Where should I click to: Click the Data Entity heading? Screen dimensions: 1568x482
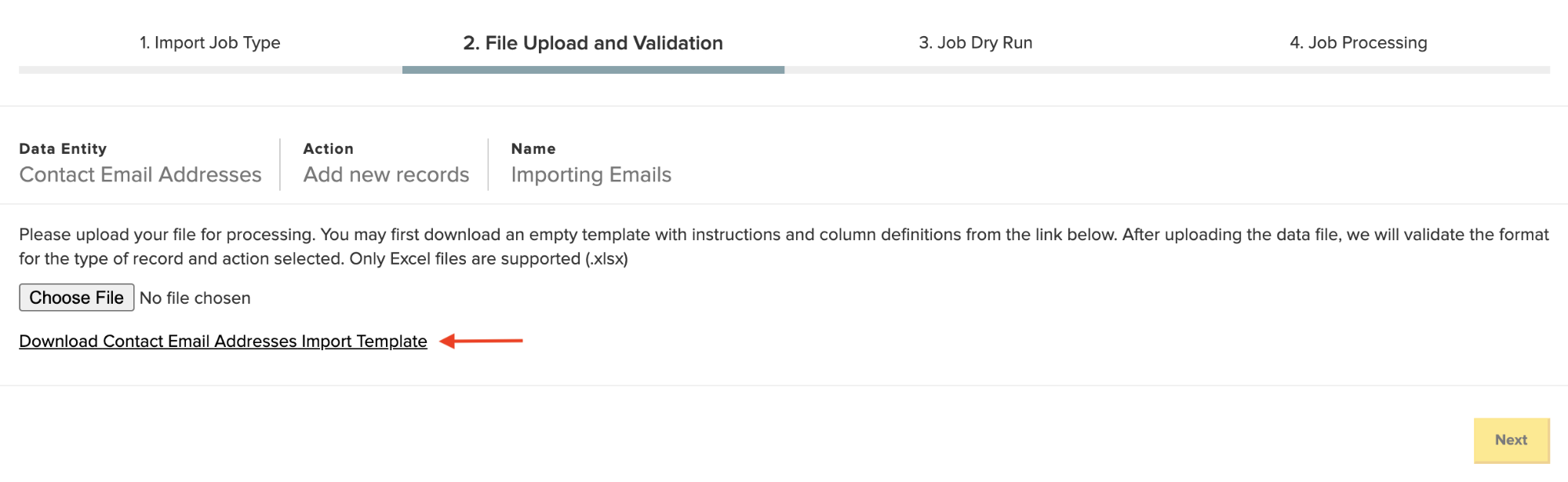(63, 148)
